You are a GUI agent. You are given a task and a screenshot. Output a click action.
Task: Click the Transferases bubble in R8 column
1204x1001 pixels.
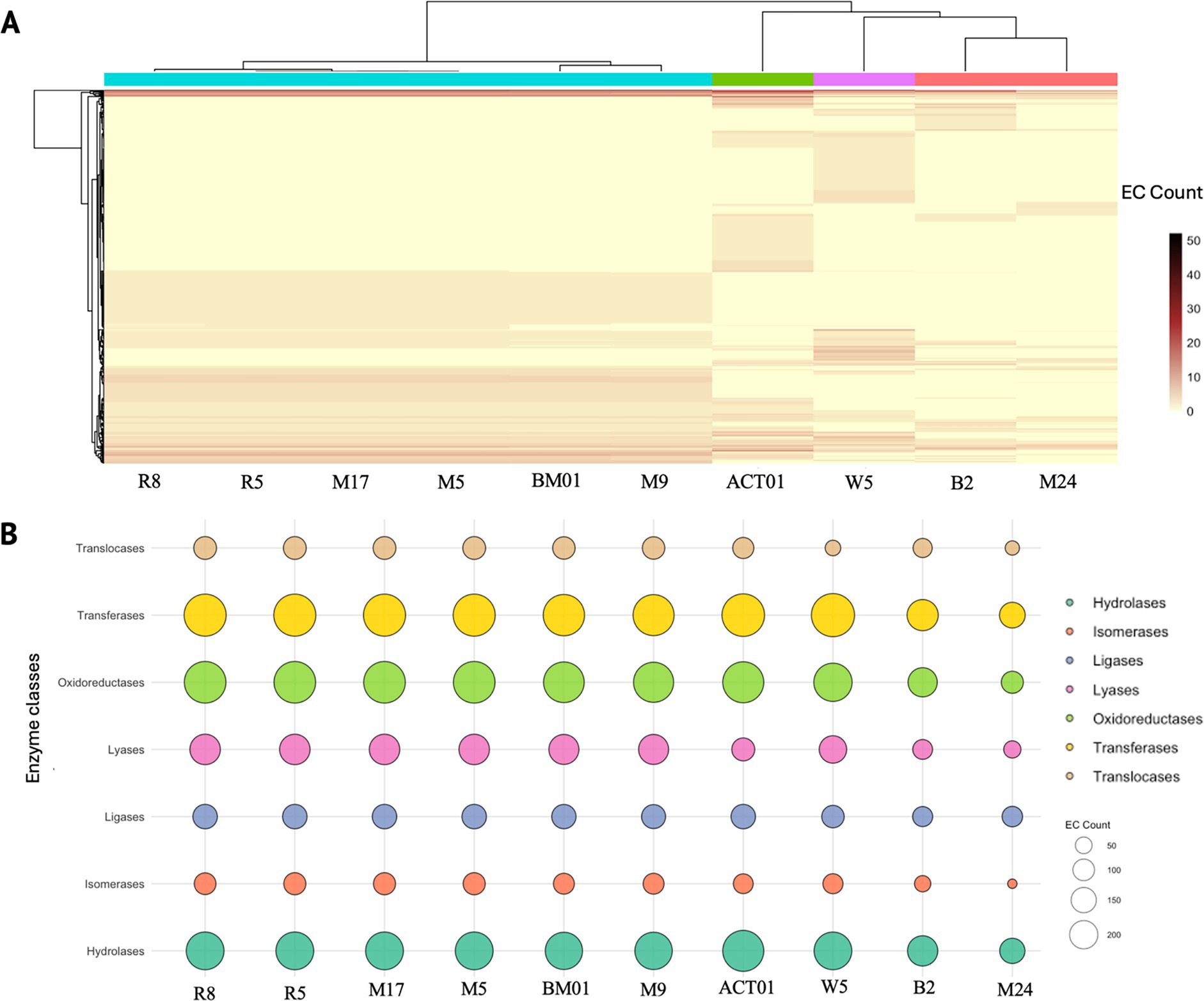point(205,615)
